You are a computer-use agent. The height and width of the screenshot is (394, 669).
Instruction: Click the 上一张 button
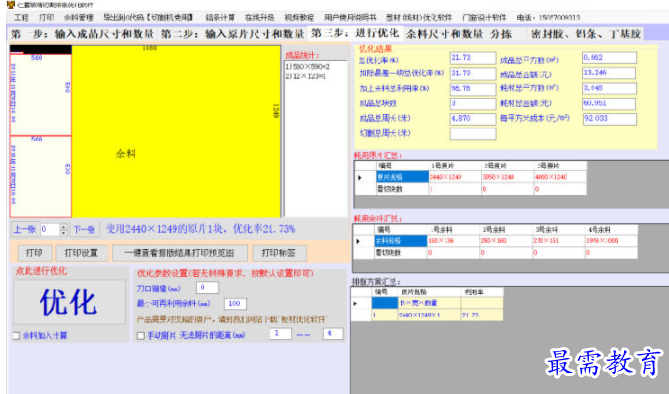(x=24, y=230)
